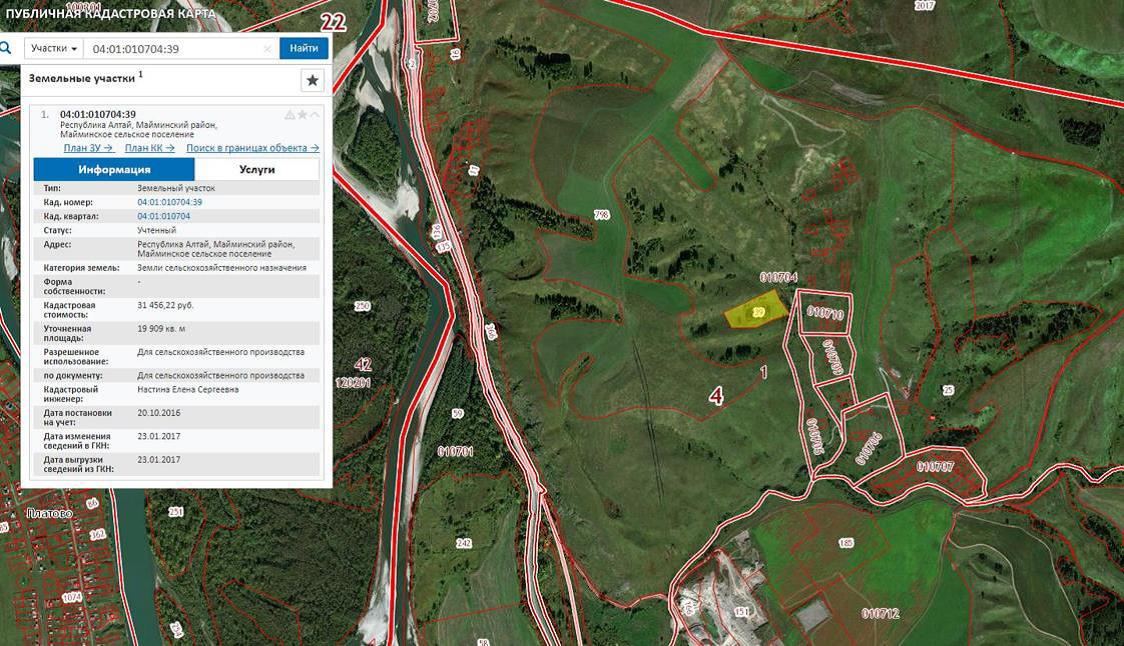
Task: Click parcel 010710 on the map
Action: [x=825, y=312]
